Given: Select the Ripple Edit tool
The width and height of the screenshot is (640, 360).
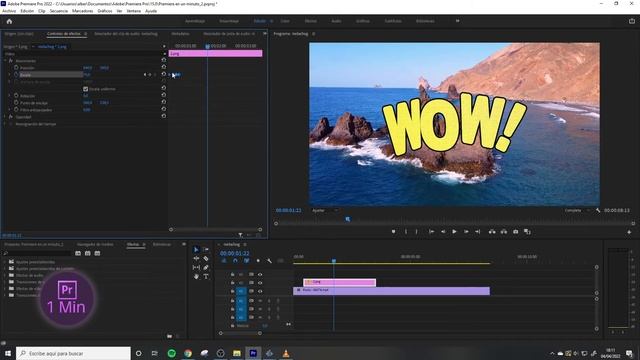Looking at the screenshot, I should coord(196,258).
